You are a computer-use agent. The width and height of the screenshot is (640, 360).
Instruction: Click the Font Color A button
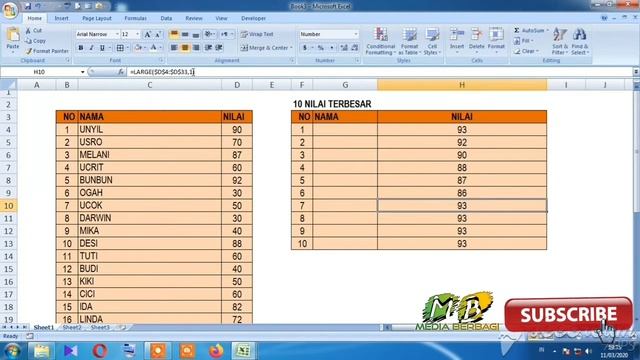point(153,48)
